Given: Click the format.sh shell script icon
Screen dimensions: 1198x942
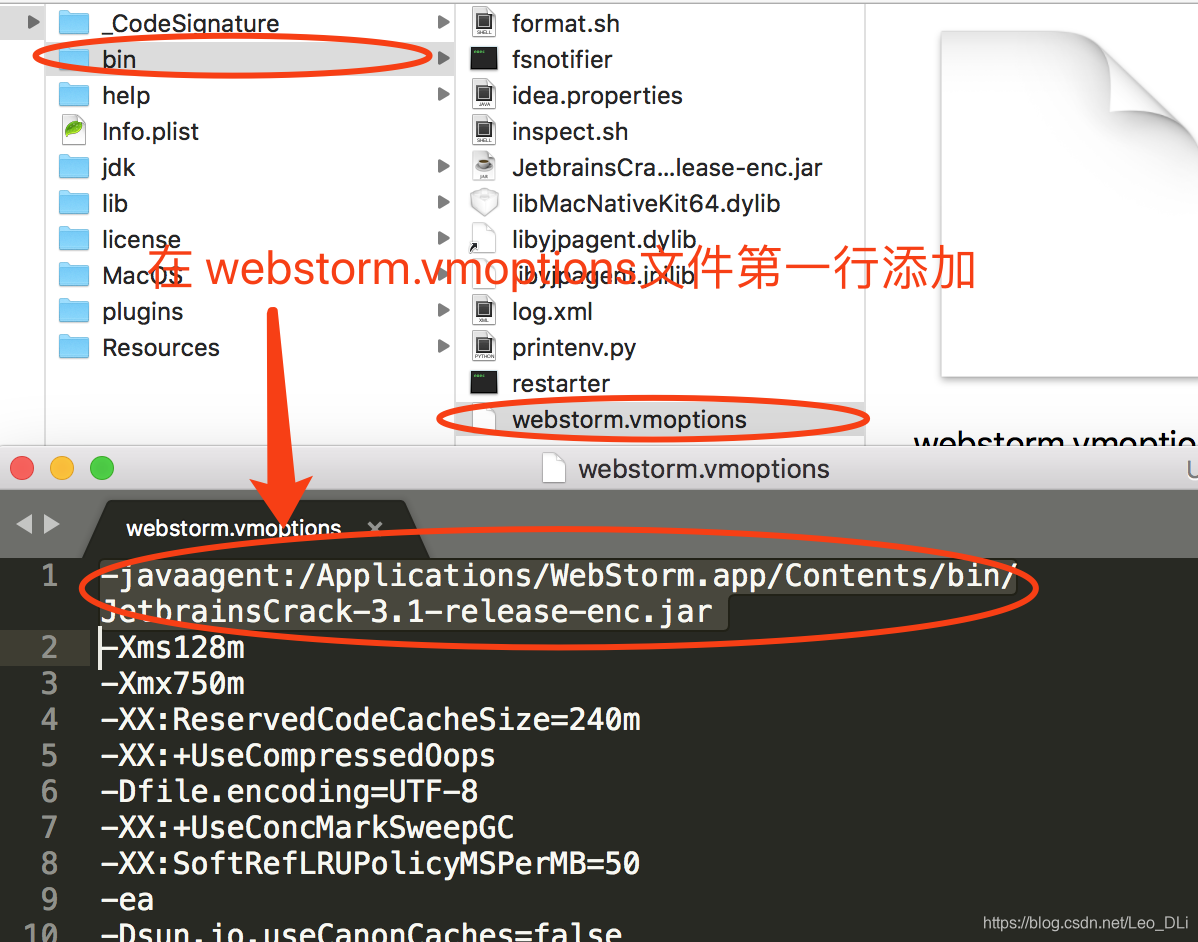Looking at the screenshot, I should click(484, 22).
